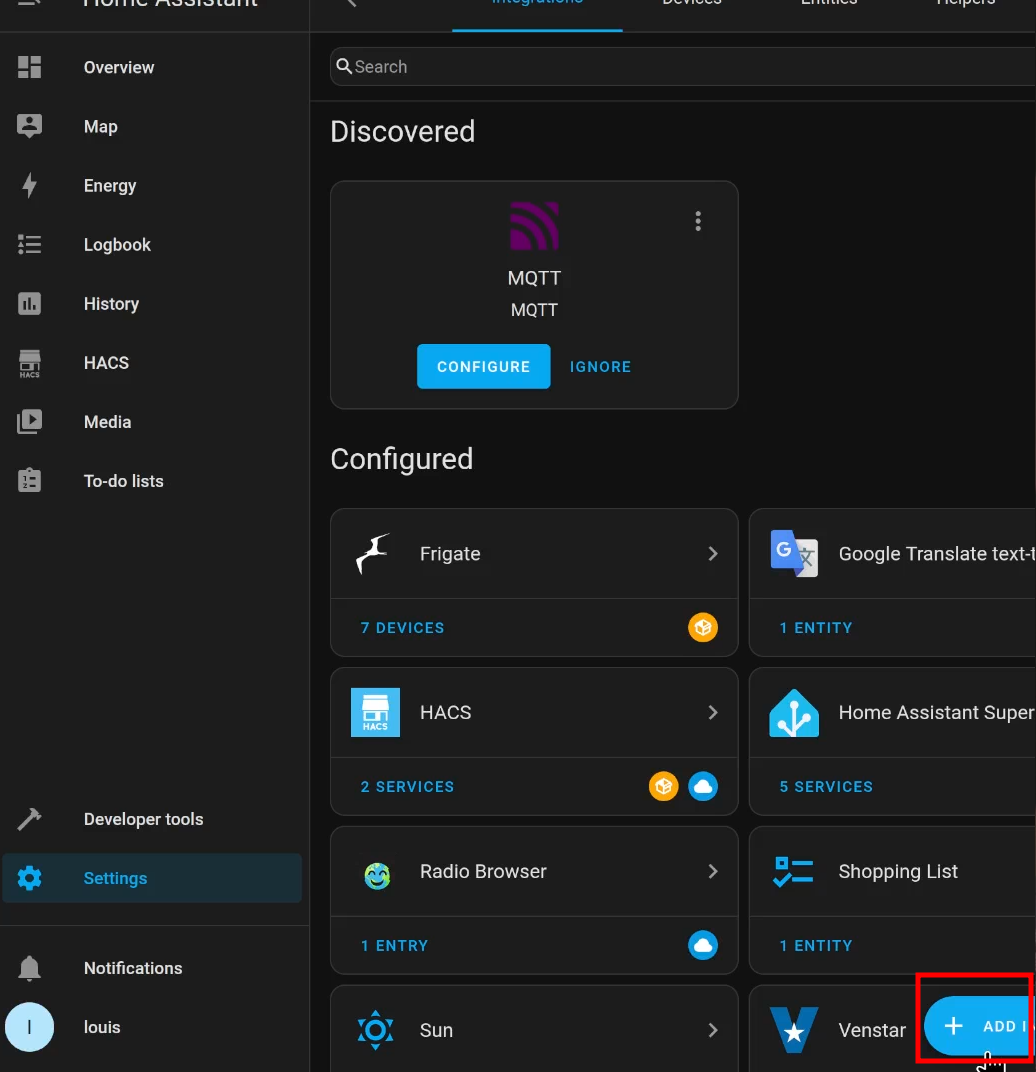Open the Notifications bell icon
This screenshot has width=1036, height=1072.
[29, 968]
